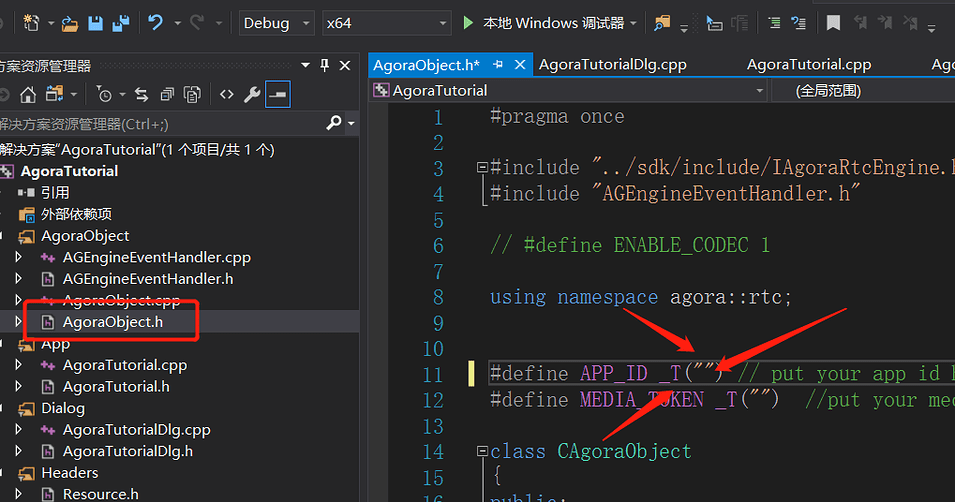Click the View Code angle-brackets icon

(227, 94)
